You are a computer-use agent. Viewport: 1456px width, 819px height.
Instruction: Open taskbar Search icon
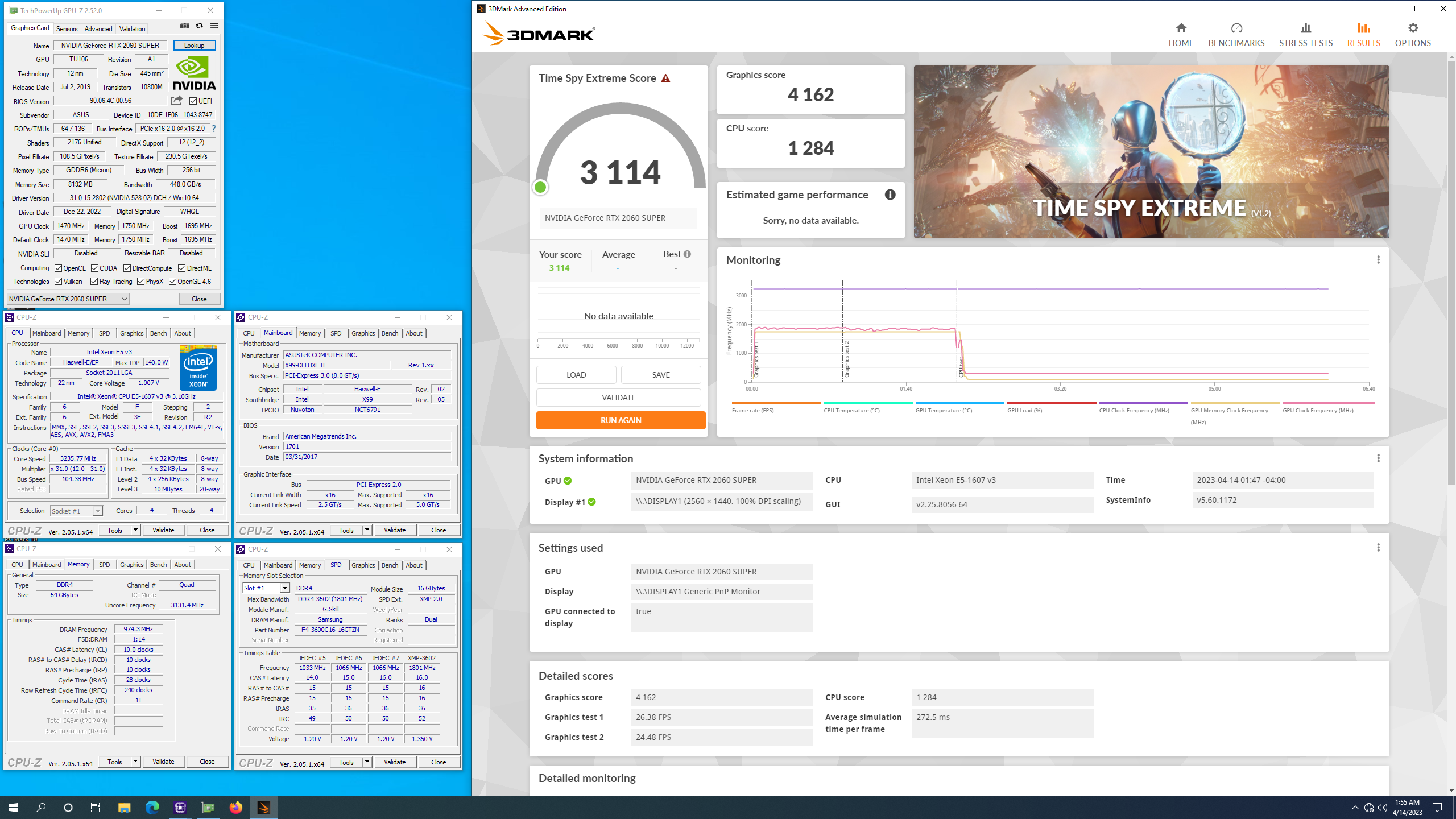click(41, 807)
